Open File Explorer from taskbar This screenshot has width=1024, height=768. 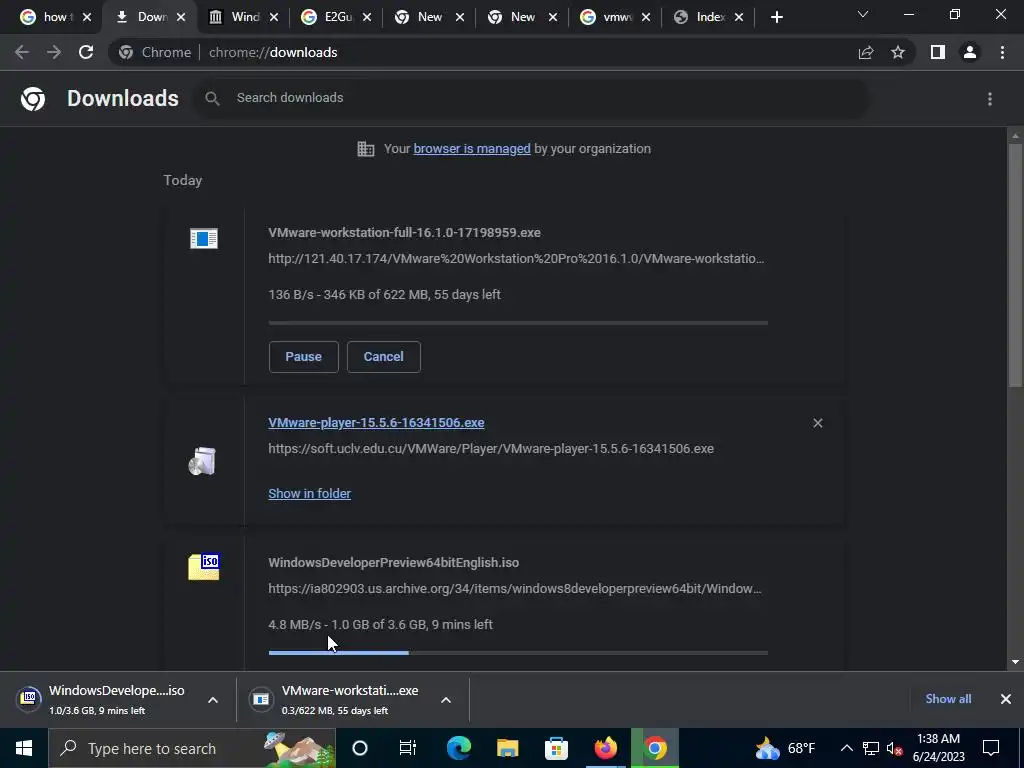tap(507, 748)
